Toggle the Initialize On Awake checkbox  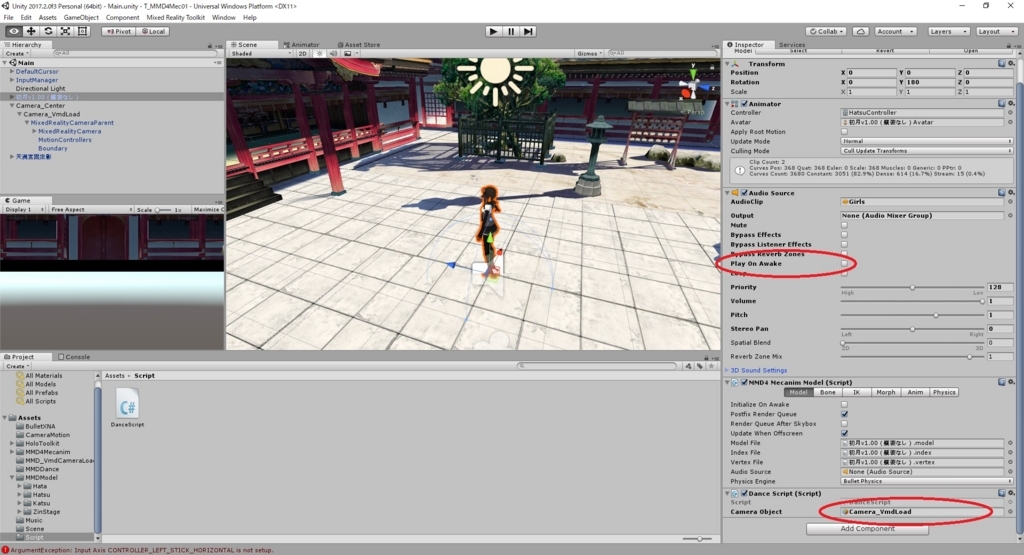click(x=844, y=405)
